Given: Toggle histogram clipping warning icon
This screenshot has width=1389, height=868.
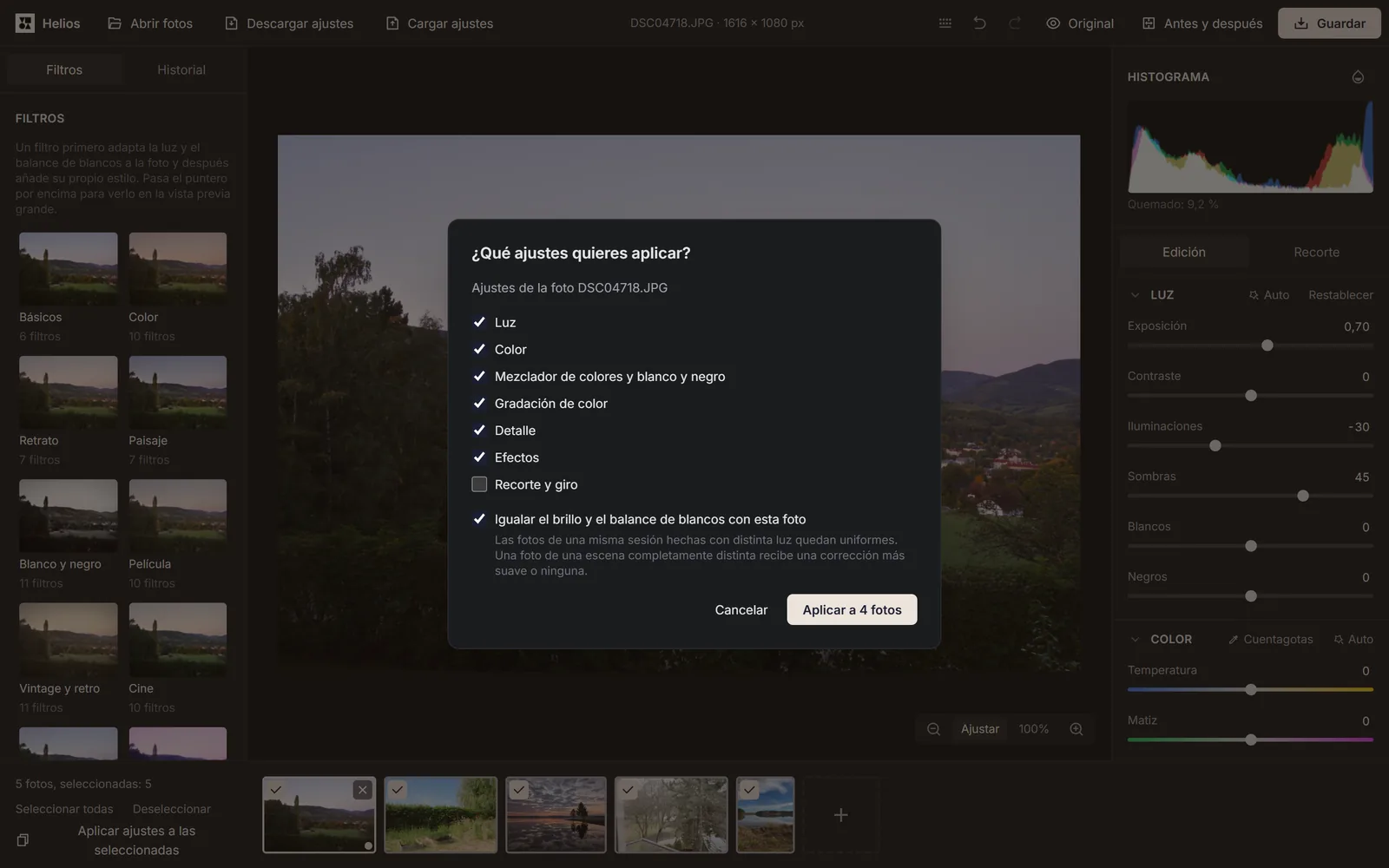Looking at the screenshot, I should pyautogui.click(x=1358, y=77).
